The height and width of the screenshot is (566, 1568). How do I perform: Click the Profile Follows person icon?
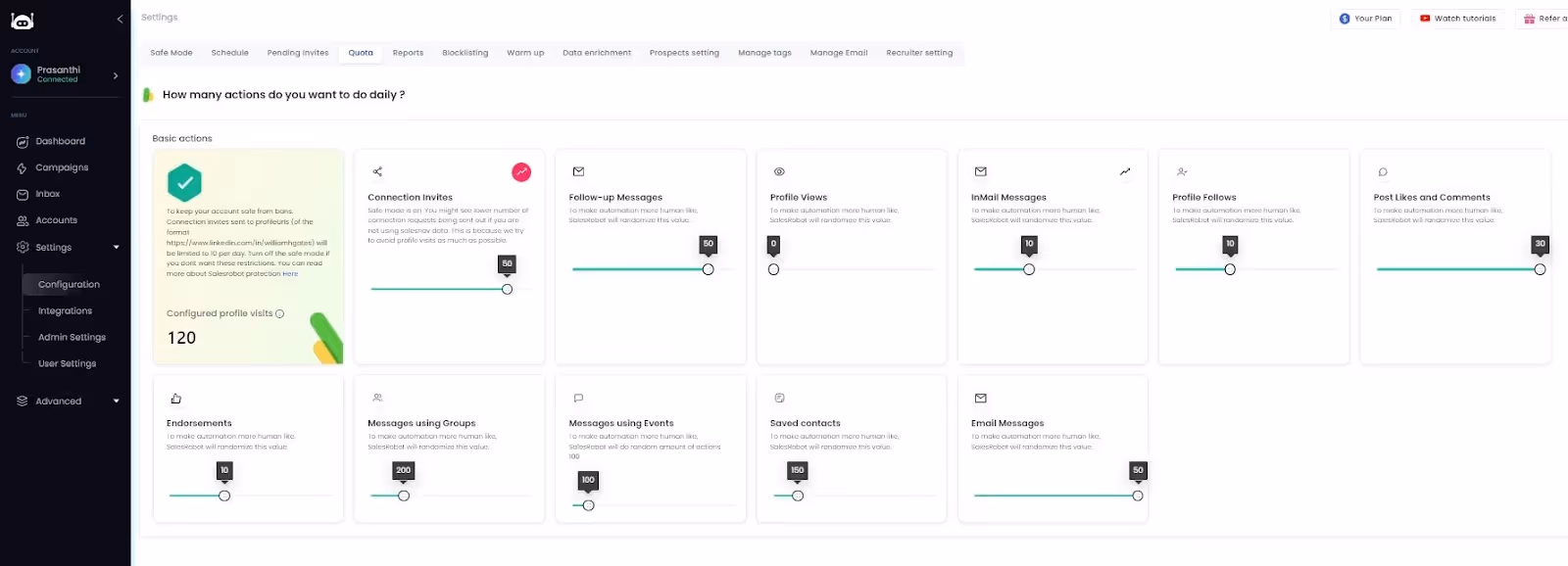(1182, 171)
